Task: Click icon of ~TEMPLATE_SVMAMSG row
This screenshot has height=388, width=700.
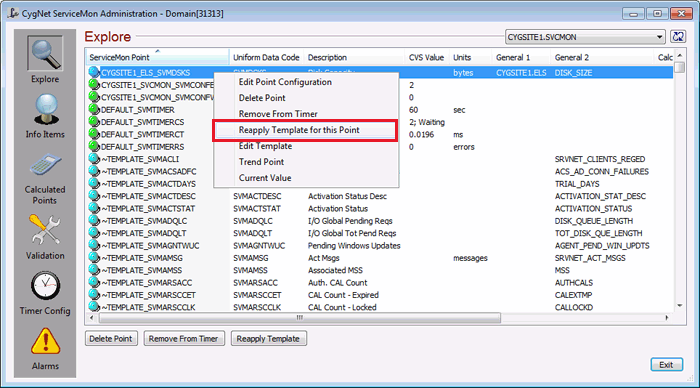Action: click(x=94, y=258)
